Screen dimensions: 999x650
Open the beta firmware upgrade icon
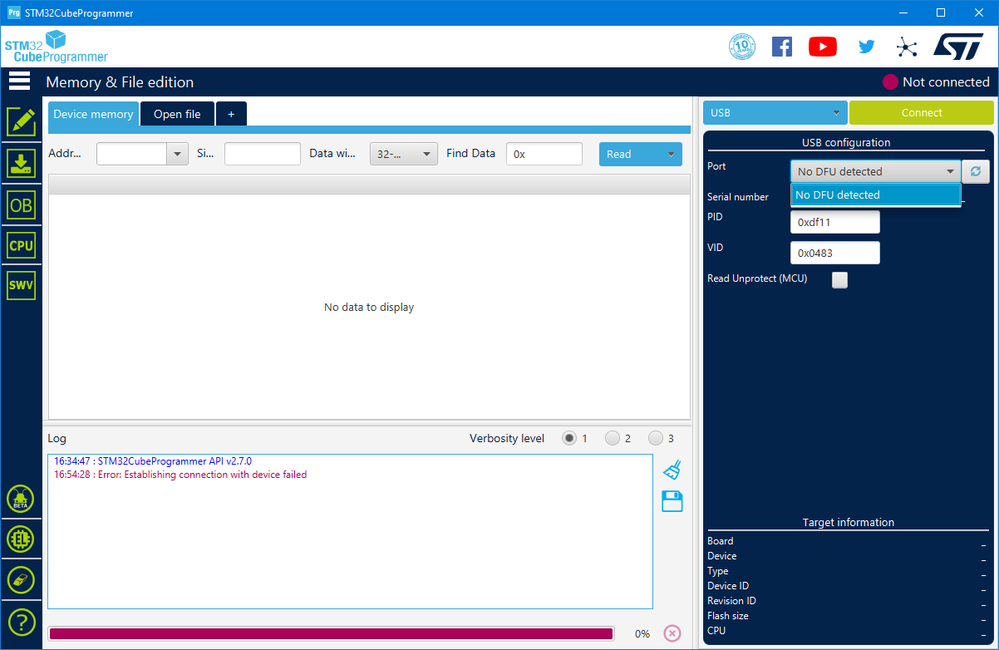[x=20, y=499]
